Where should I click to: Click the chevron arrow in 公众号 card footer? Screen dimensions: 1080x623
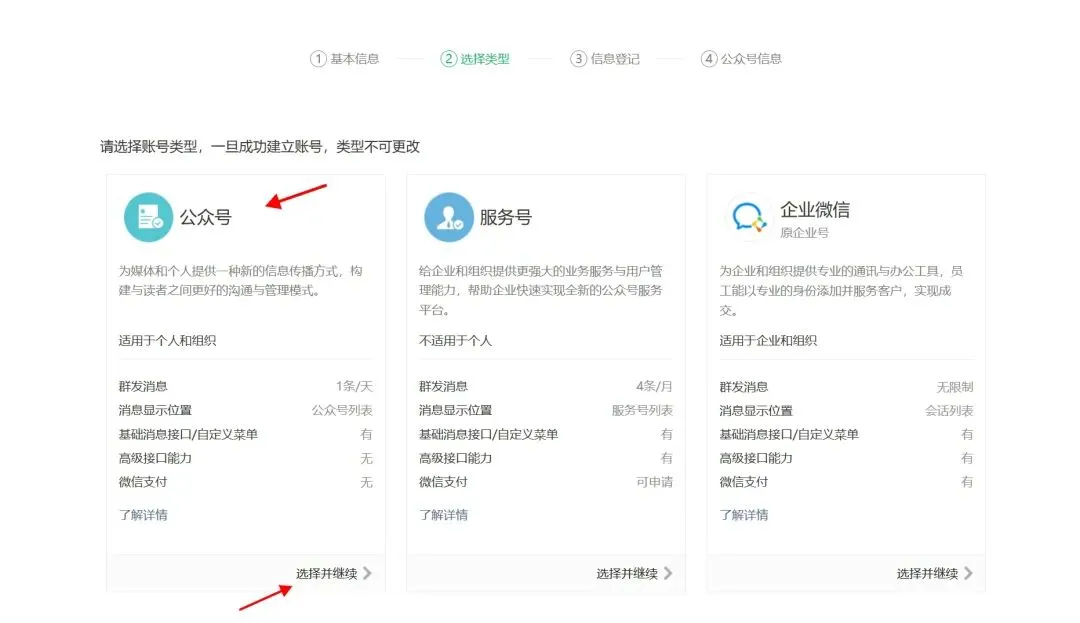[367, 573]
